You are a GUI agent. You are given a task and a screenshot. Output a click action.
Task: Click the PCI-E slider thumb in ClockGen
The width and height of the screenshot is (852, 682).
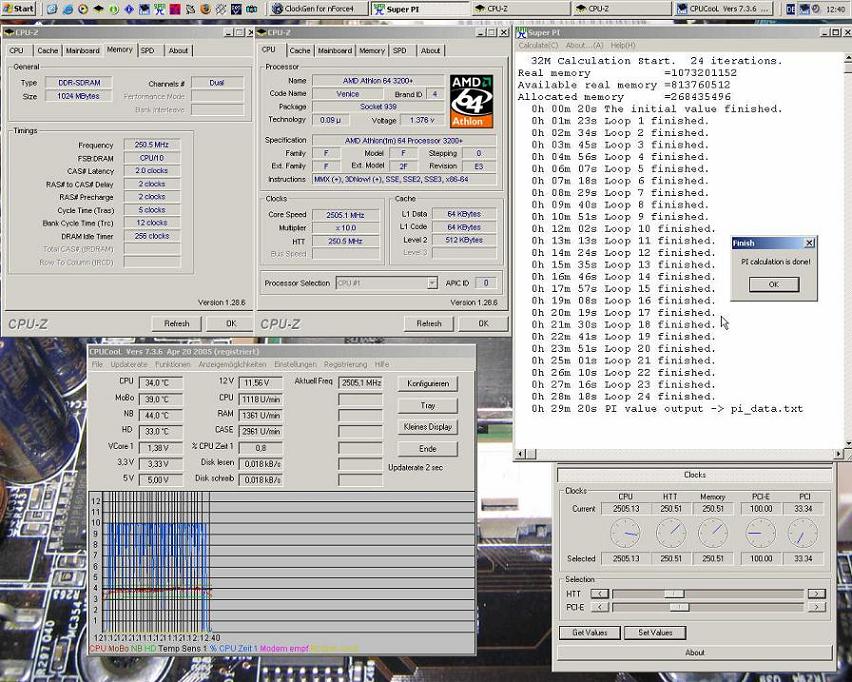point(679,606)
